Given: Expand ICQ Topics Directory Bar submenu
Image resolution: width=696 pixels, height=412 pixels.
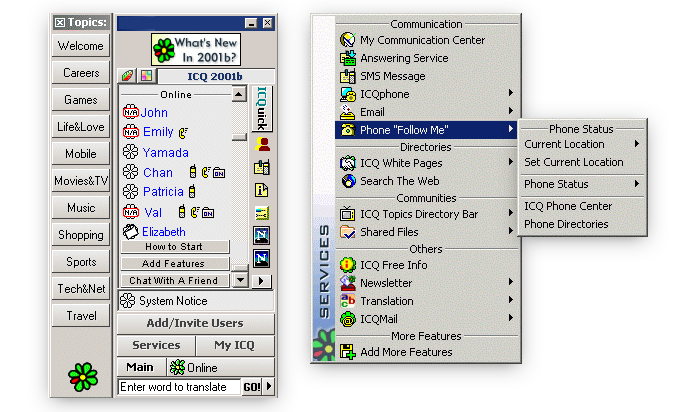Looking at the screenshot, I should coord(427,214).
